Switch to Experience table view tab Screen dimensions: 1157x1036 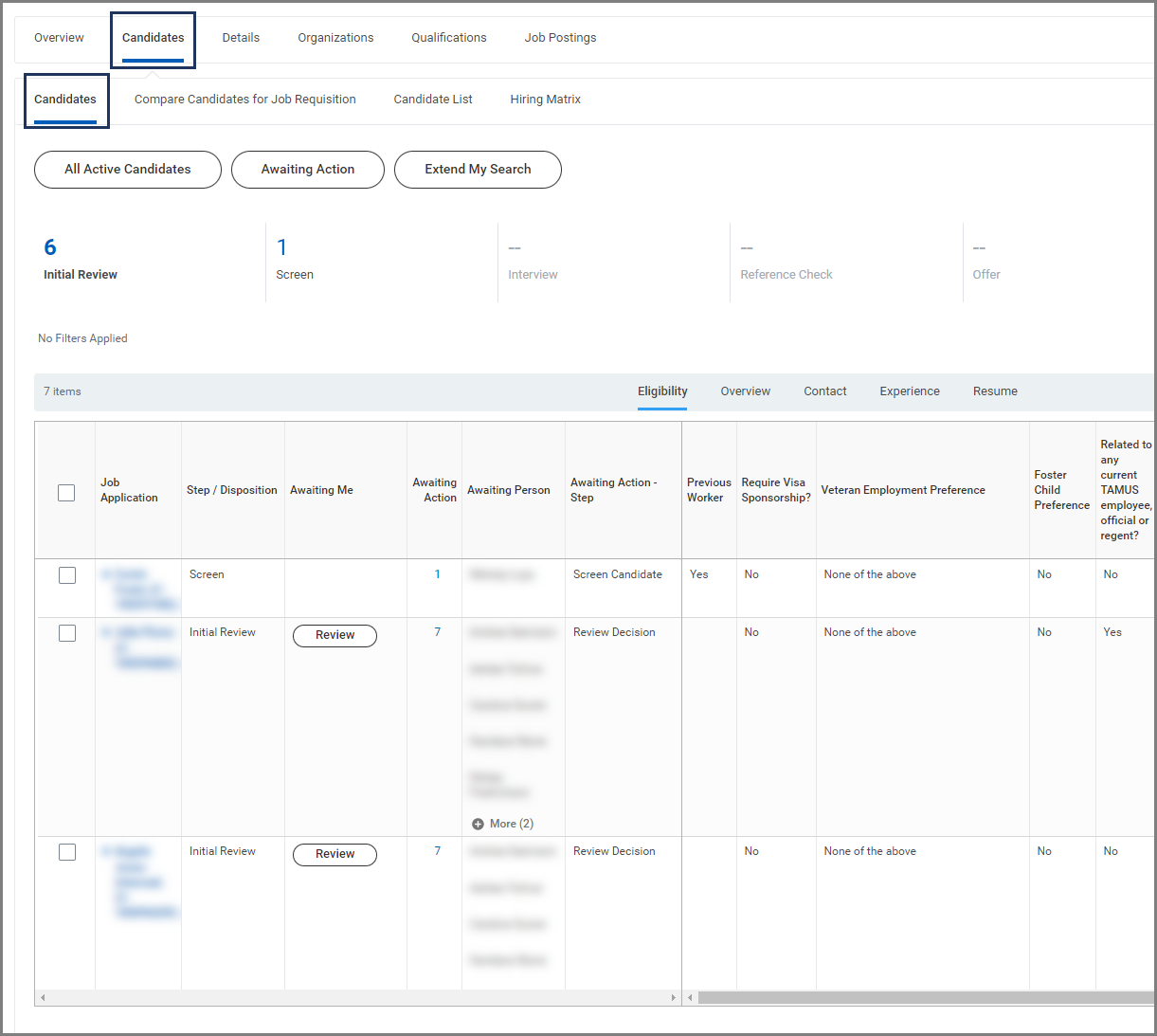(909, 391)
